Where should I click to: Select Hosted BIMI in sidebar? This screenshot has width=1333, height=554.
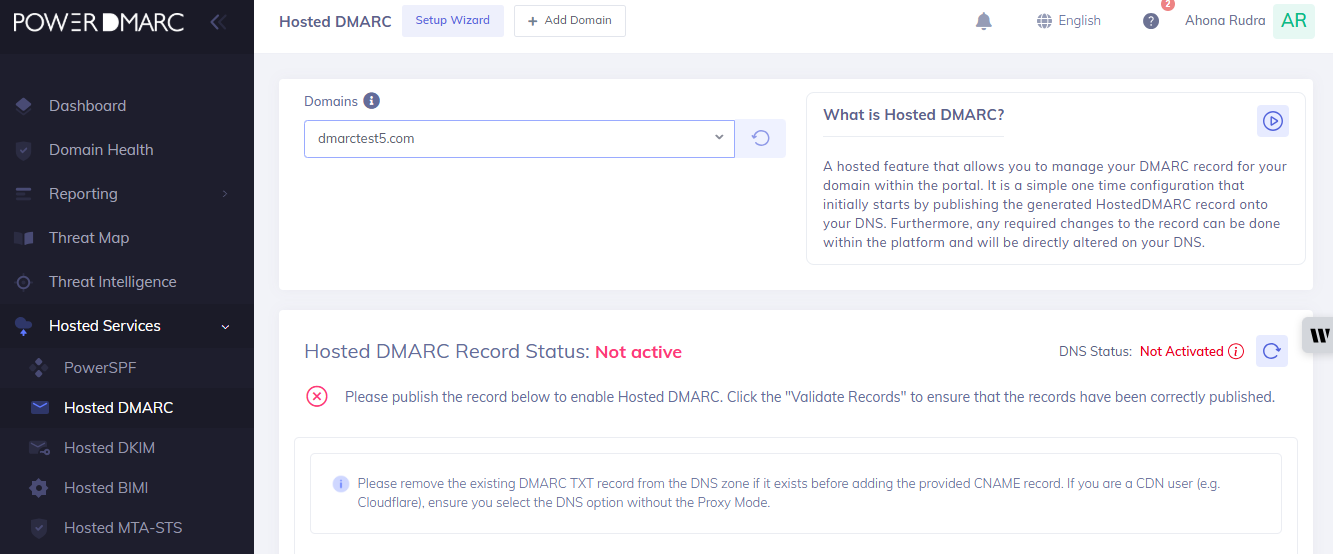pos(106,488)
